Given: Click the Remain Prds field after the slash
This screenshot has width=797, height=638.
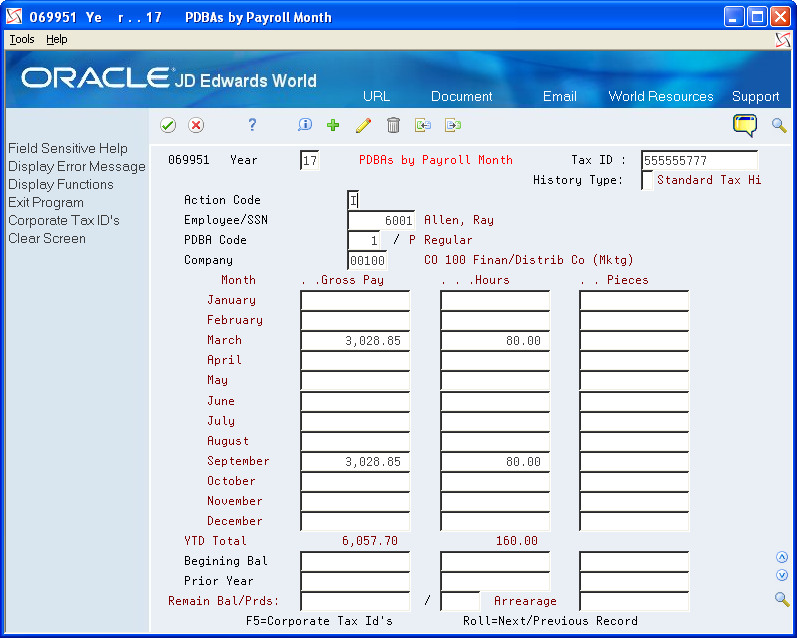Looking at the screenshot, I should coord(460,601).
